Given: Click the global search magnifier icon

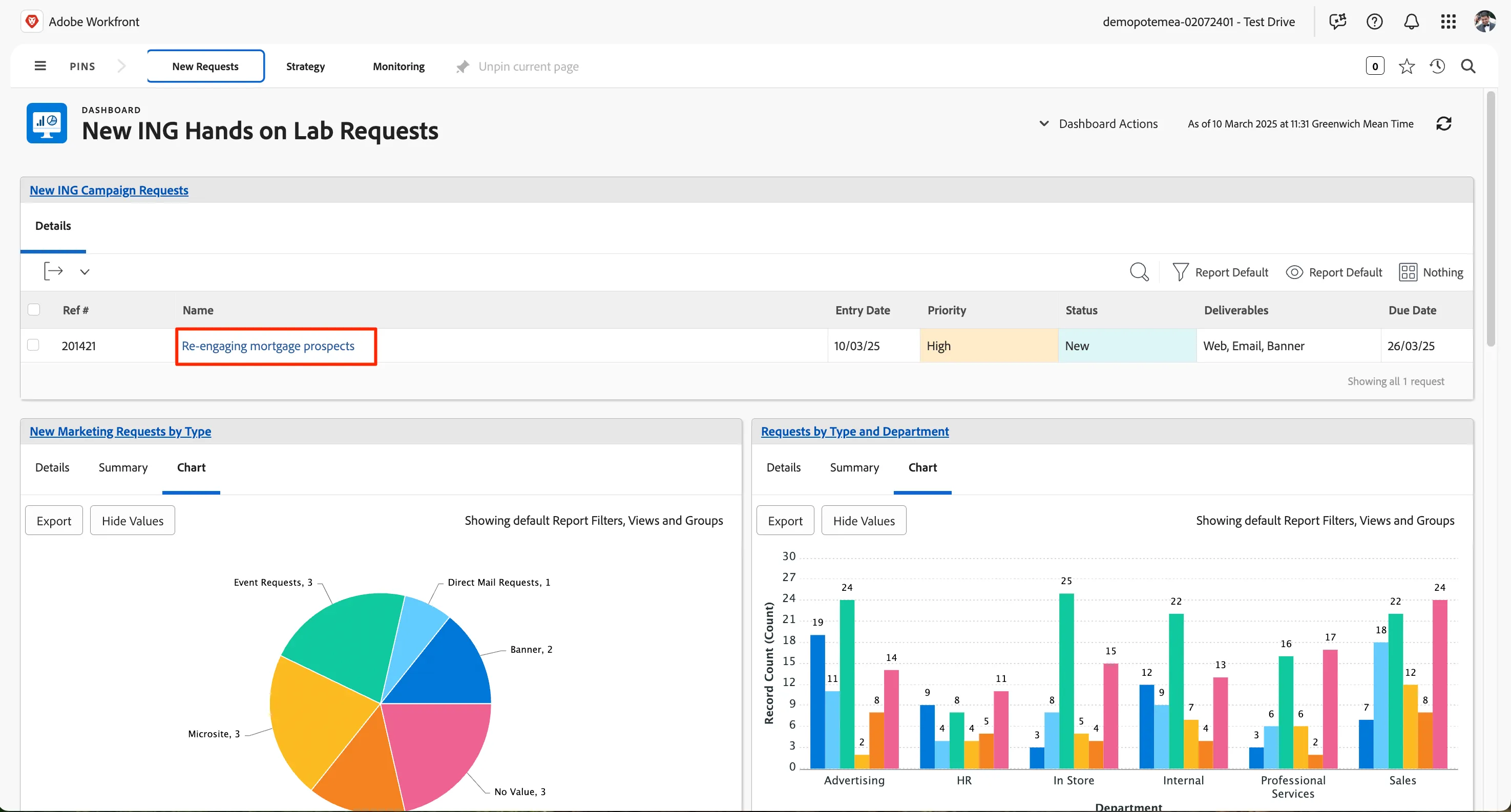Looking at the screenshot, I should tap(1468, 66).
